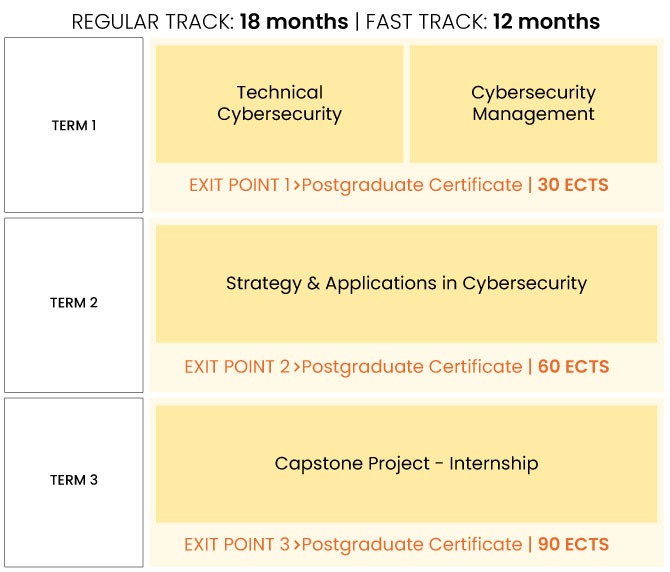Click the 30 ECTS label

click(x=573, y=185)
